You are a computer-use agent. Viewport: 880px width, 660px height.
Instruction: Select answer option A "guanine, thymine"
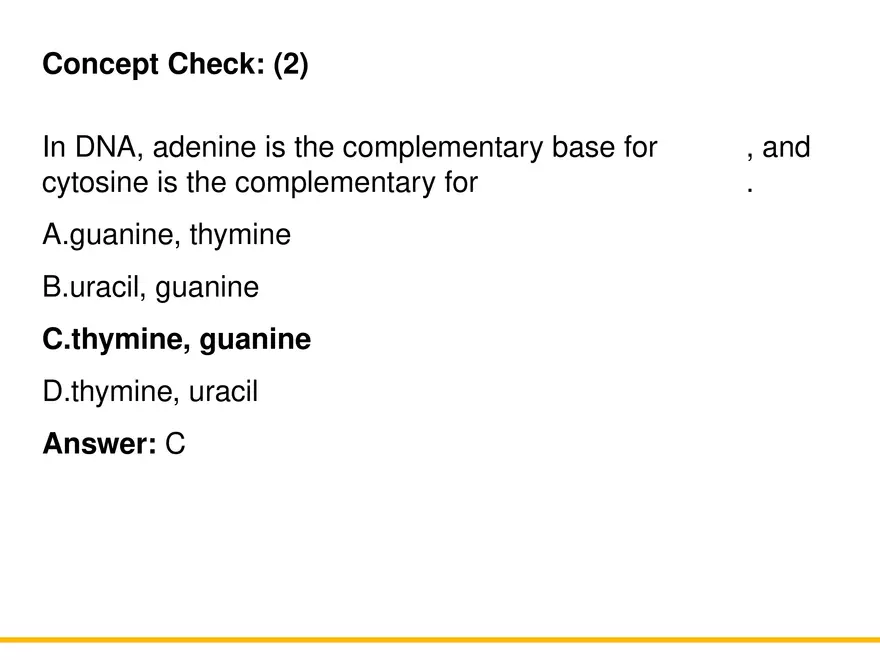tap(167, 236)
